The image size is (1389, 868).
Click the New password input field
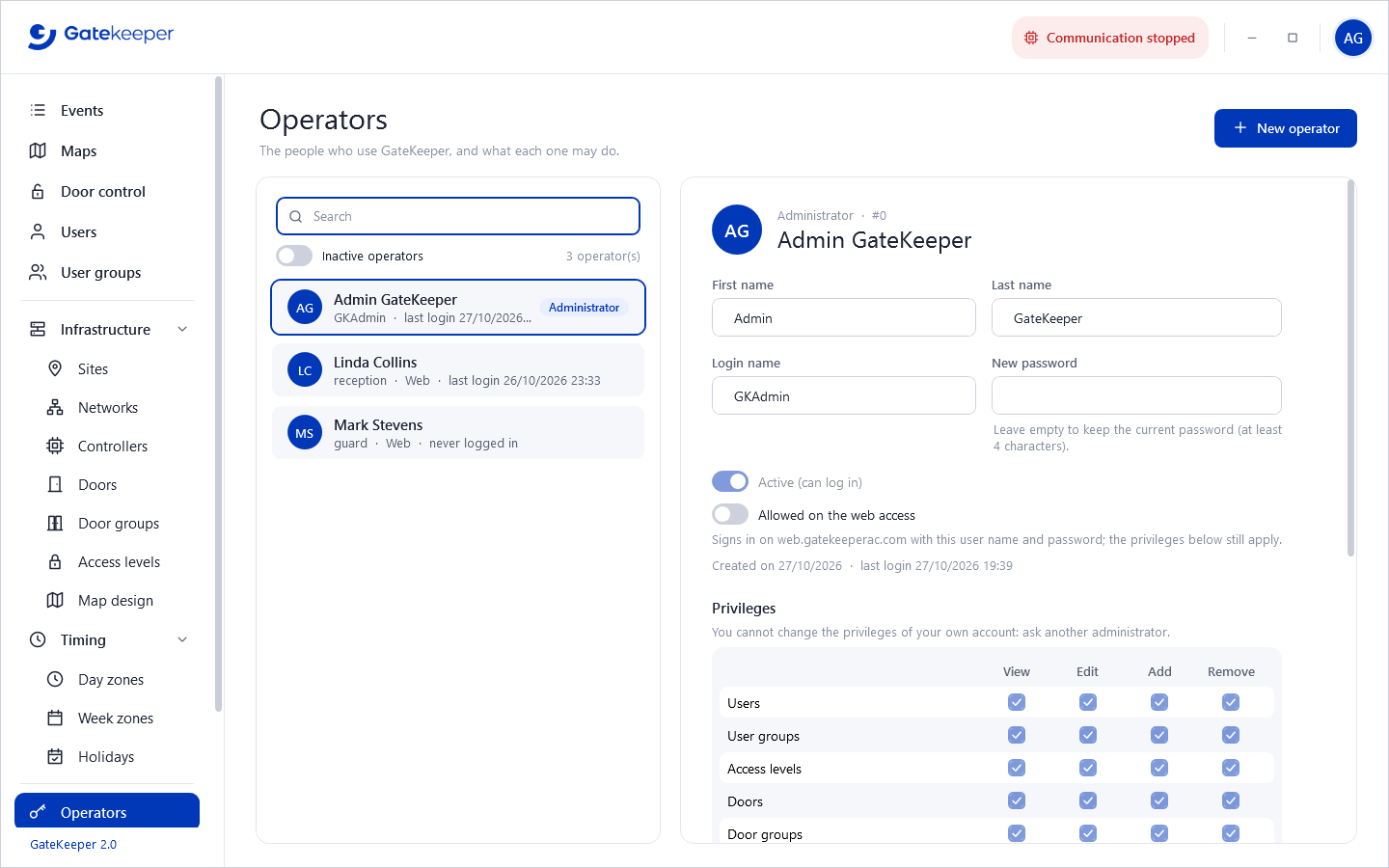[1136, 395]
